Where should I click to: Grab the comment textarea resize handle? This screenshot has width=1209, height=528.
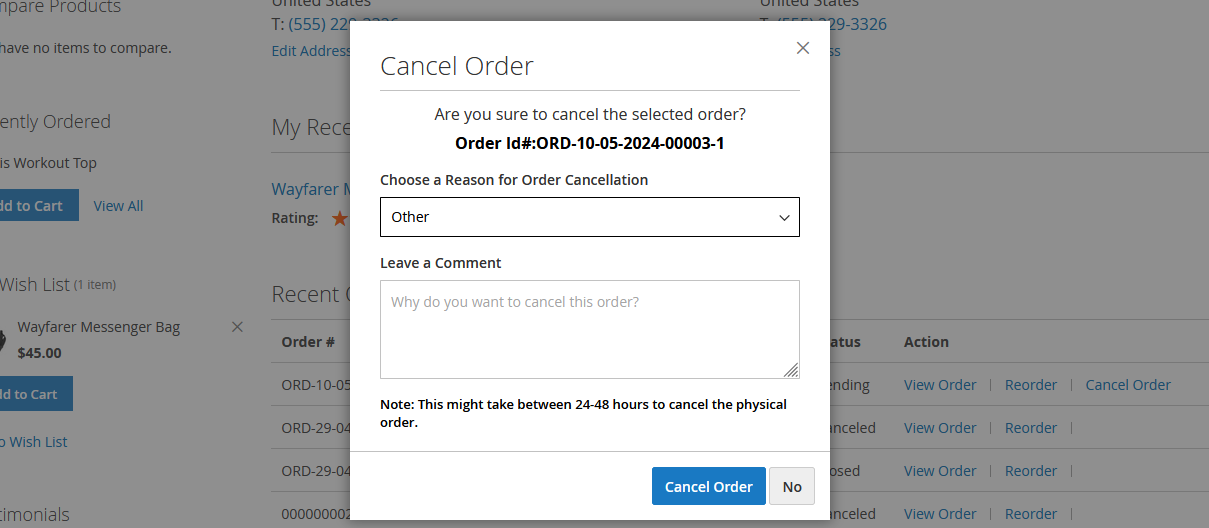pyautogui.click(x=791, y=371)
